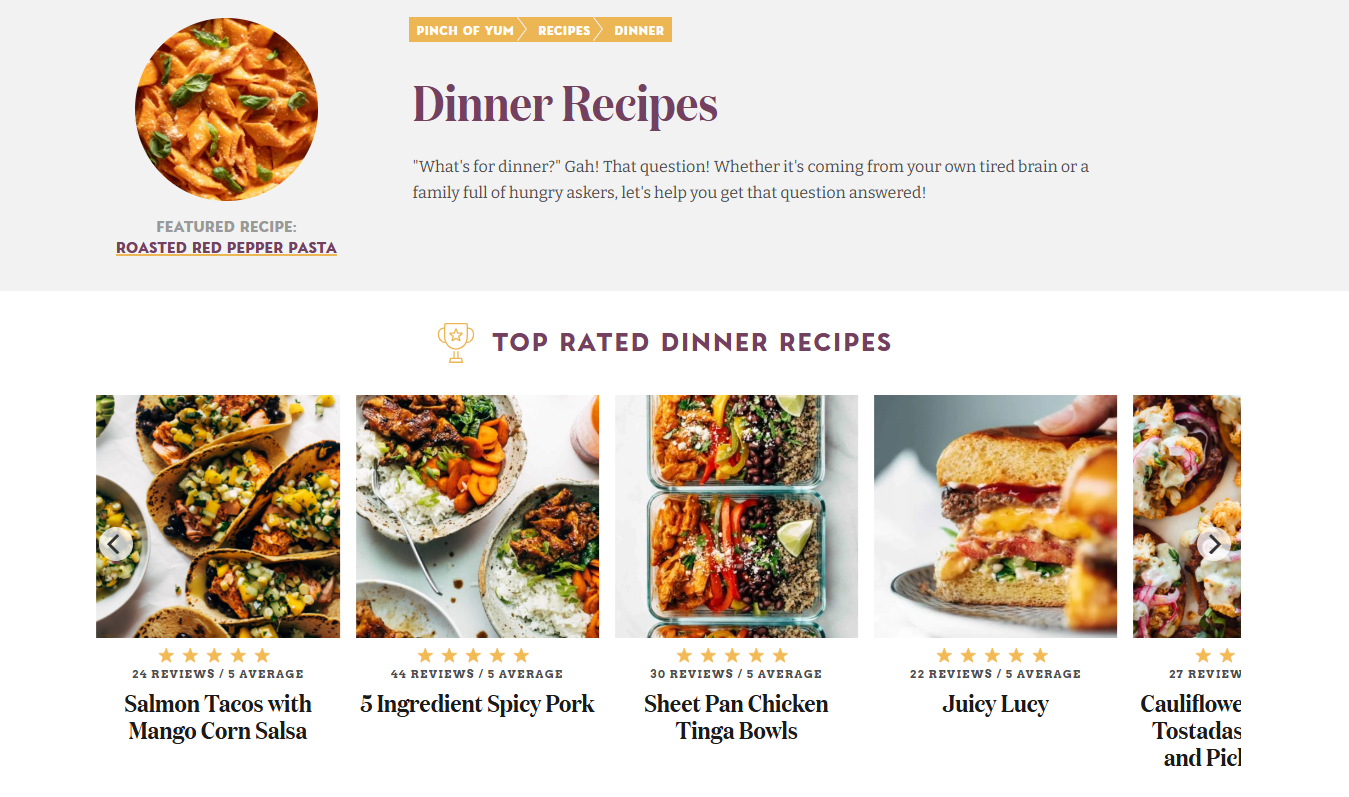Open the Roasted Red Pepper Pasta link

pyautogui.click(x=226, y=248)
